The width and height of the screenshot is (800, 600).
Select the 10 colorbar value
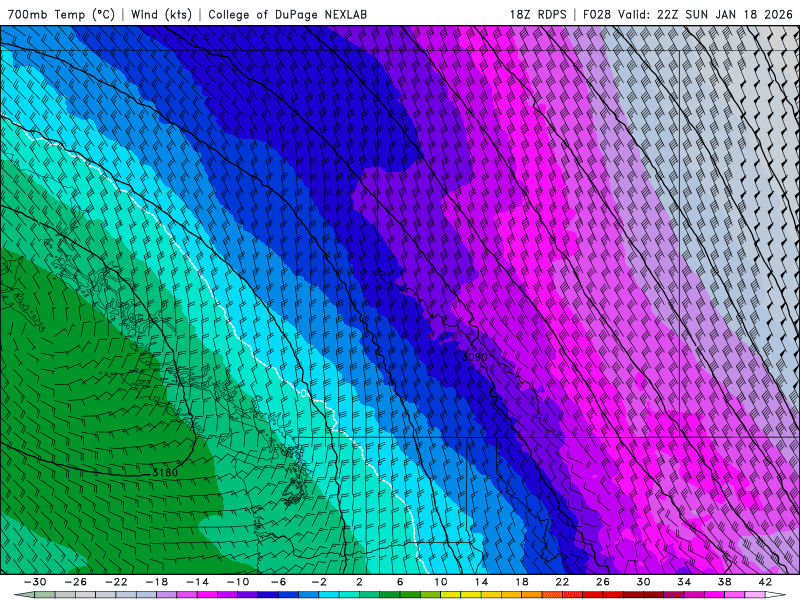pyautogui.click(x=440, y=582)
